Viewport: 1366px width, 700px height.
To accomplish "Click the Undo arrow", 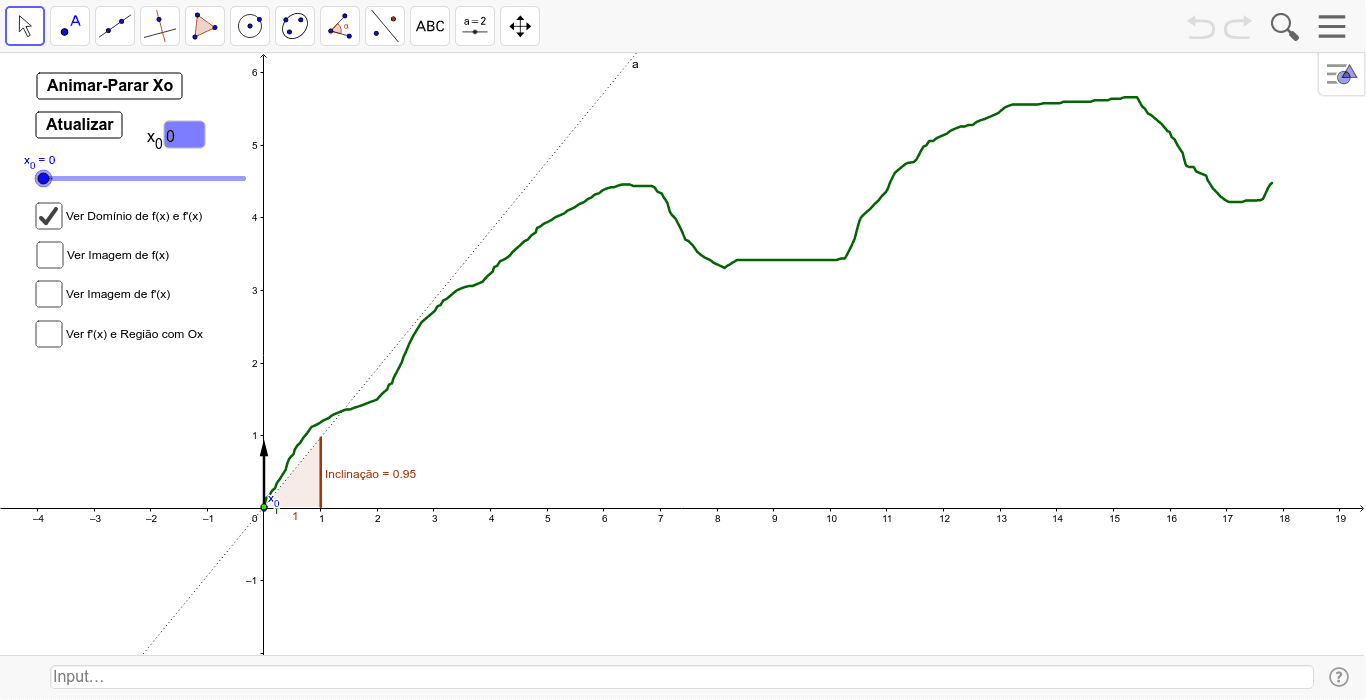I will pos(1201,27).
